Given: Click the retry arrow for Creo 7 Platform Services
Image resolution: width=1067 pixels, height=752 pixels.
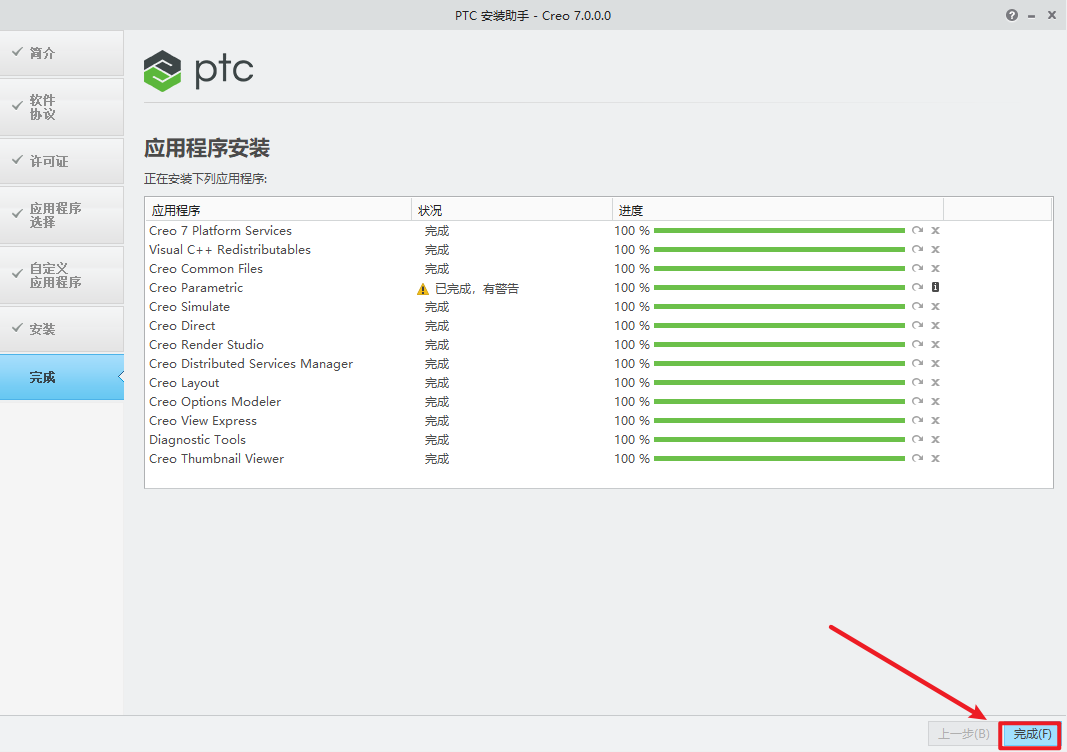Looking at the screenshot, I should click(917, 231).
